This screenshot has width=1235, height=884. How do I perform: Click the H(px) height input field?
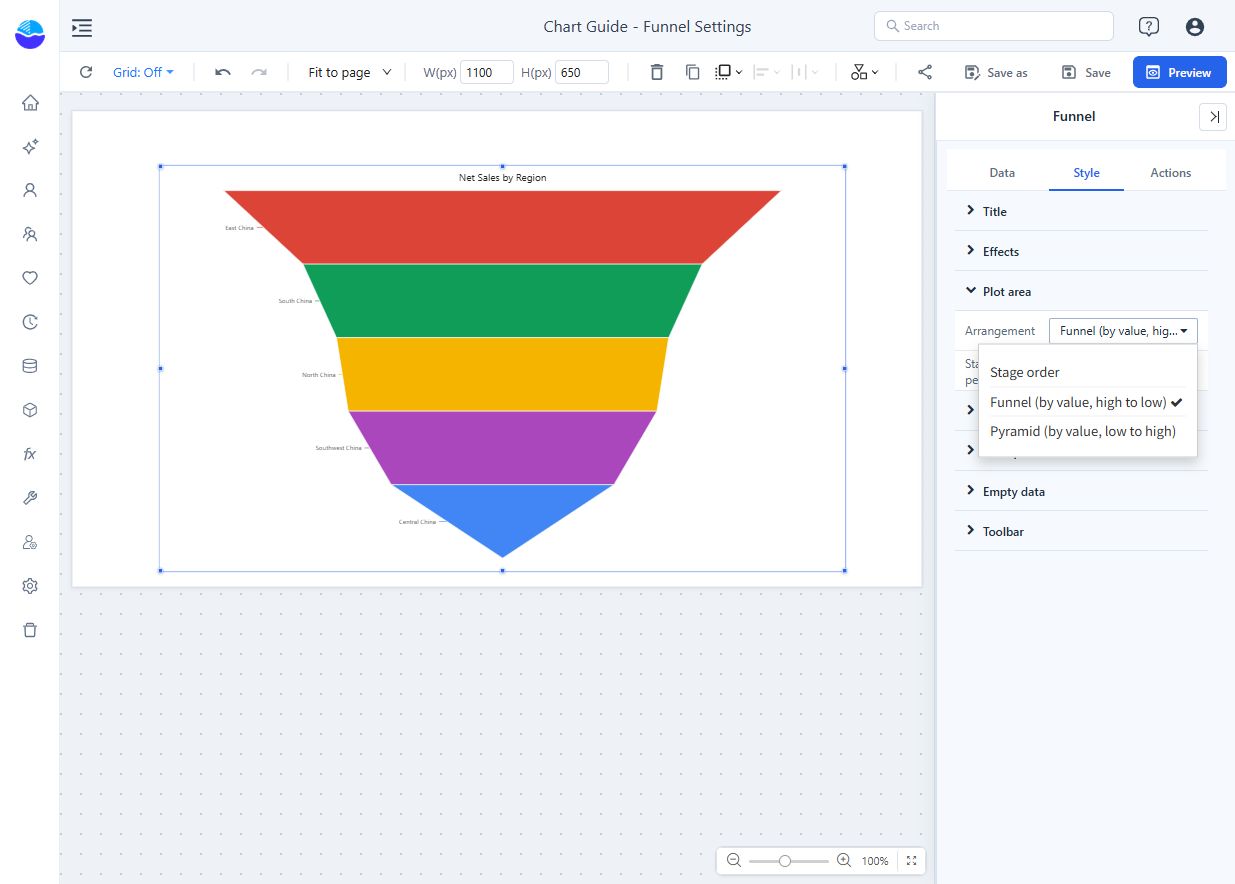coord(582,72)
